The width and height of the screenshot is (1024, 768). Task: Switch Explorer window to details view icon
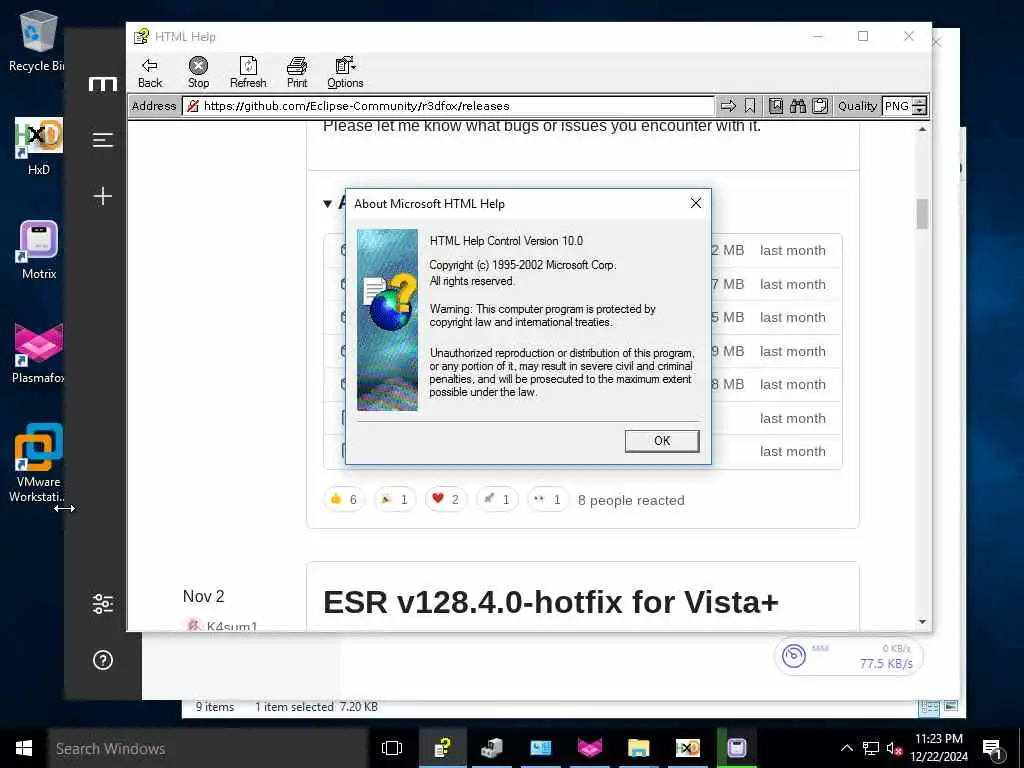929,707
